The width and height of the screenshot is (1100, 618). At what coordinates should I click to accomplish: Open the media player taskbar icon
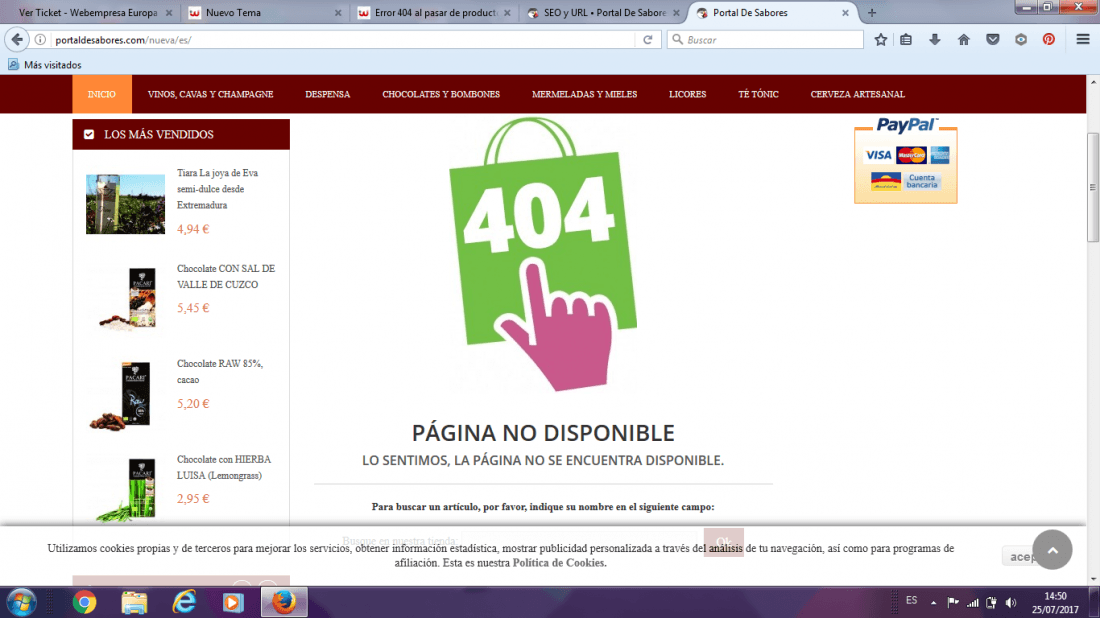pos(234,603)
